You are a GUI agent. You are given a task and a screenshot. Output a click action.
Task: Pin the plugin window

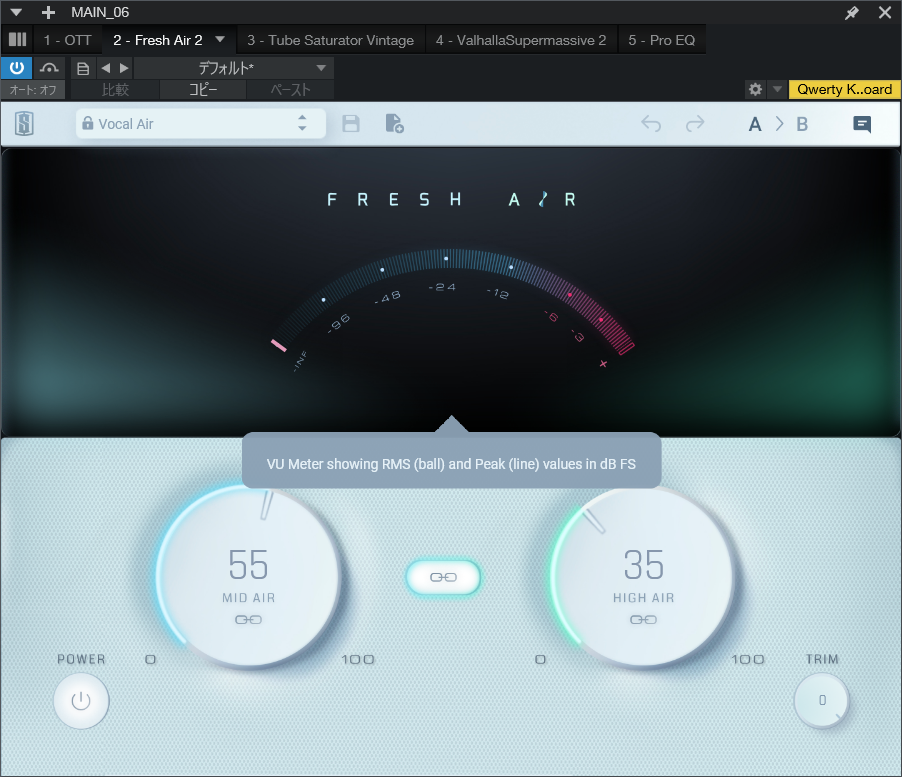851,13
